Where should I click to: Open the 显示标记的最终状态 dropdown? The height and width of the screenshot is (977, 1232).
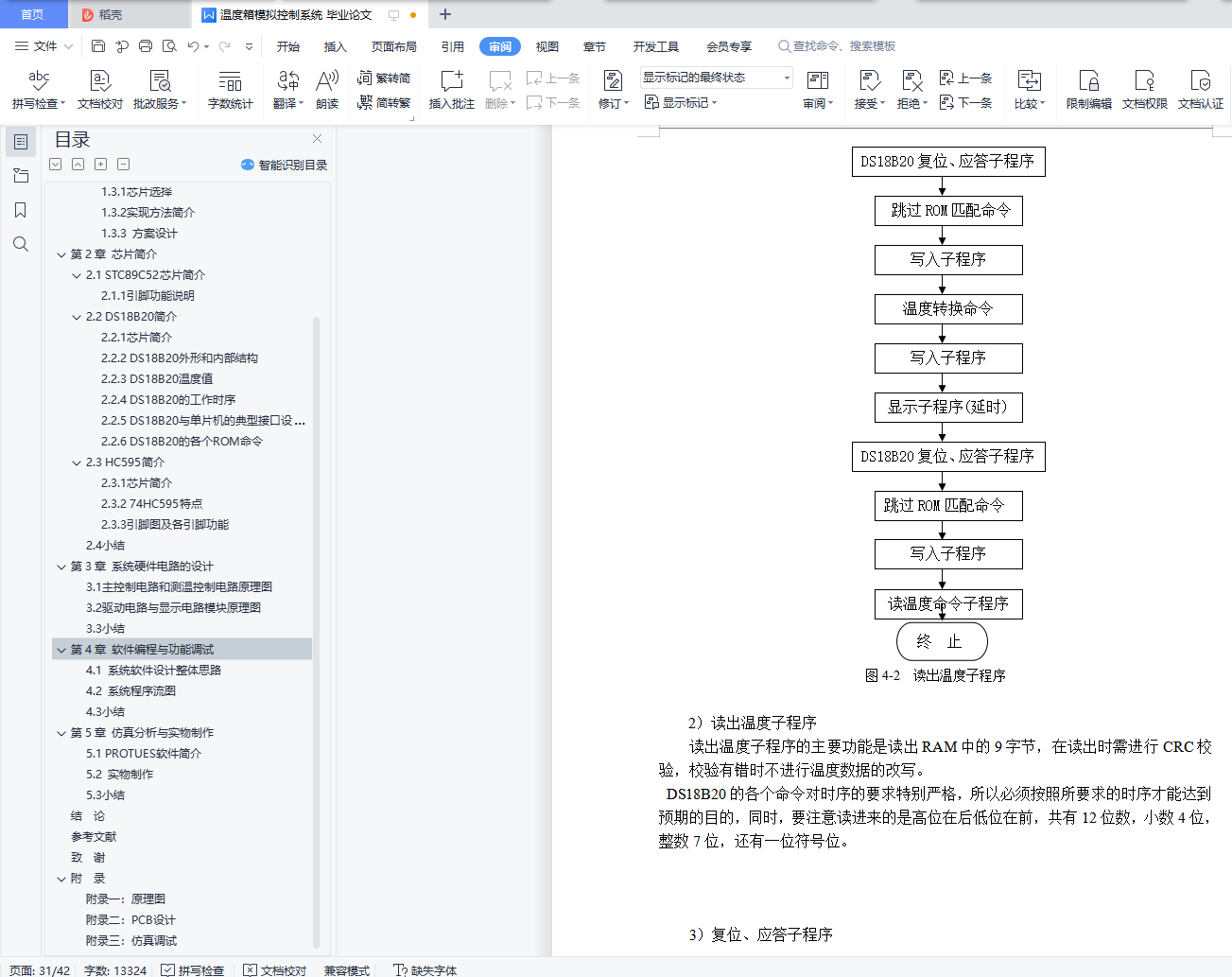tap(717, 78)
